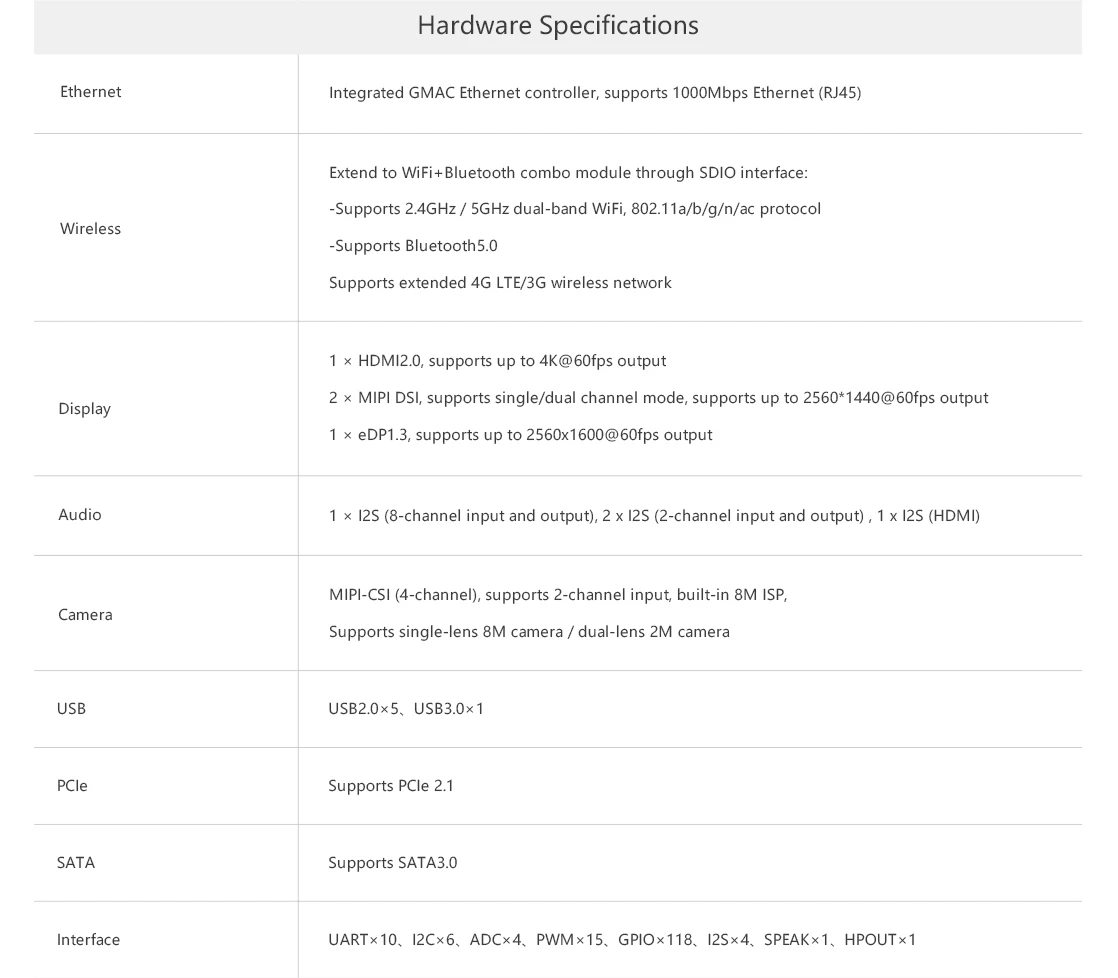Select the GMAC Ethernet controller description
This screenshot has width=1118, height=978.
click(594, 93)
